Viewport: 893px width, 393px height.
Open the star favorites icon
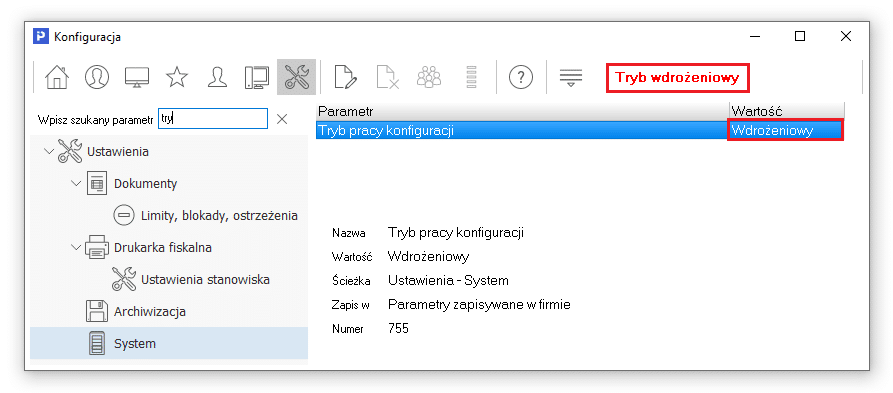(177, 77)
